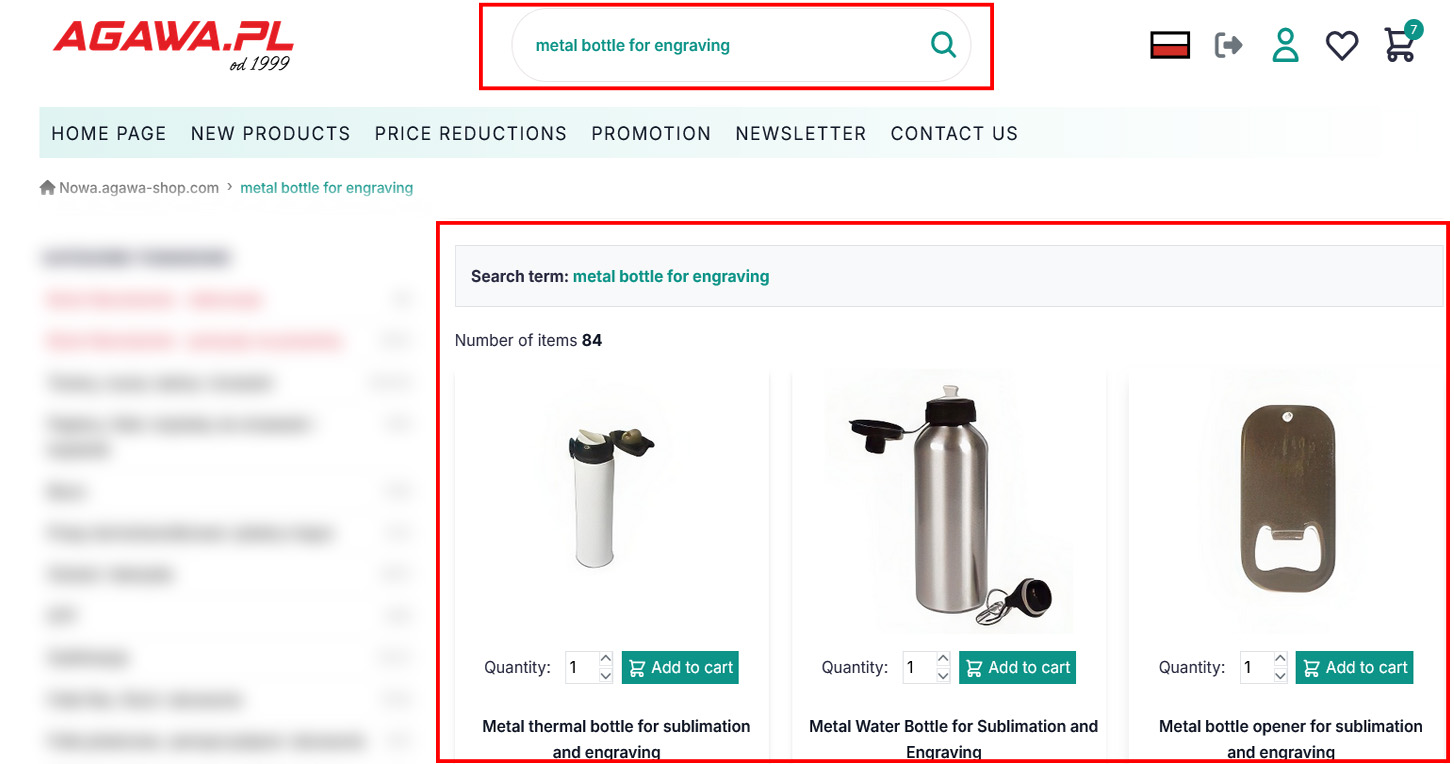Increase quantity for Metal thermal bottle
1454x764 pixels.
click(605, 659)
